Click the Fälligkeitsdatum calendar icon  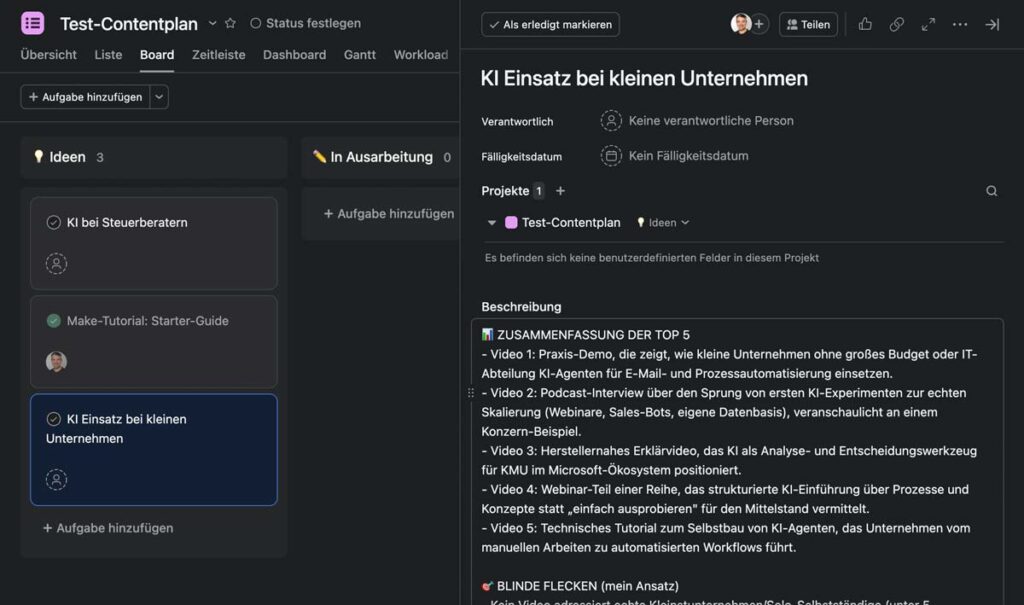[611, 156]
